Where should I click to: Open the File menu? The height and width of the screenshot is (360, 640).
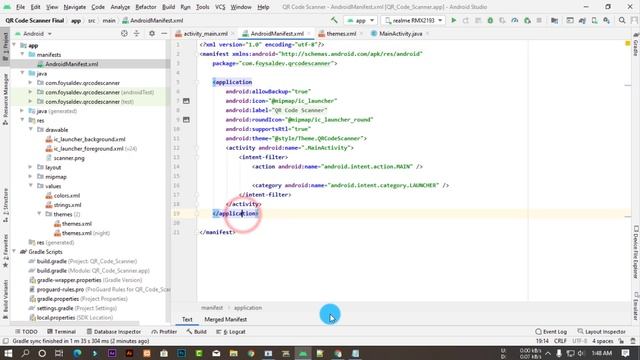point(20,7)
